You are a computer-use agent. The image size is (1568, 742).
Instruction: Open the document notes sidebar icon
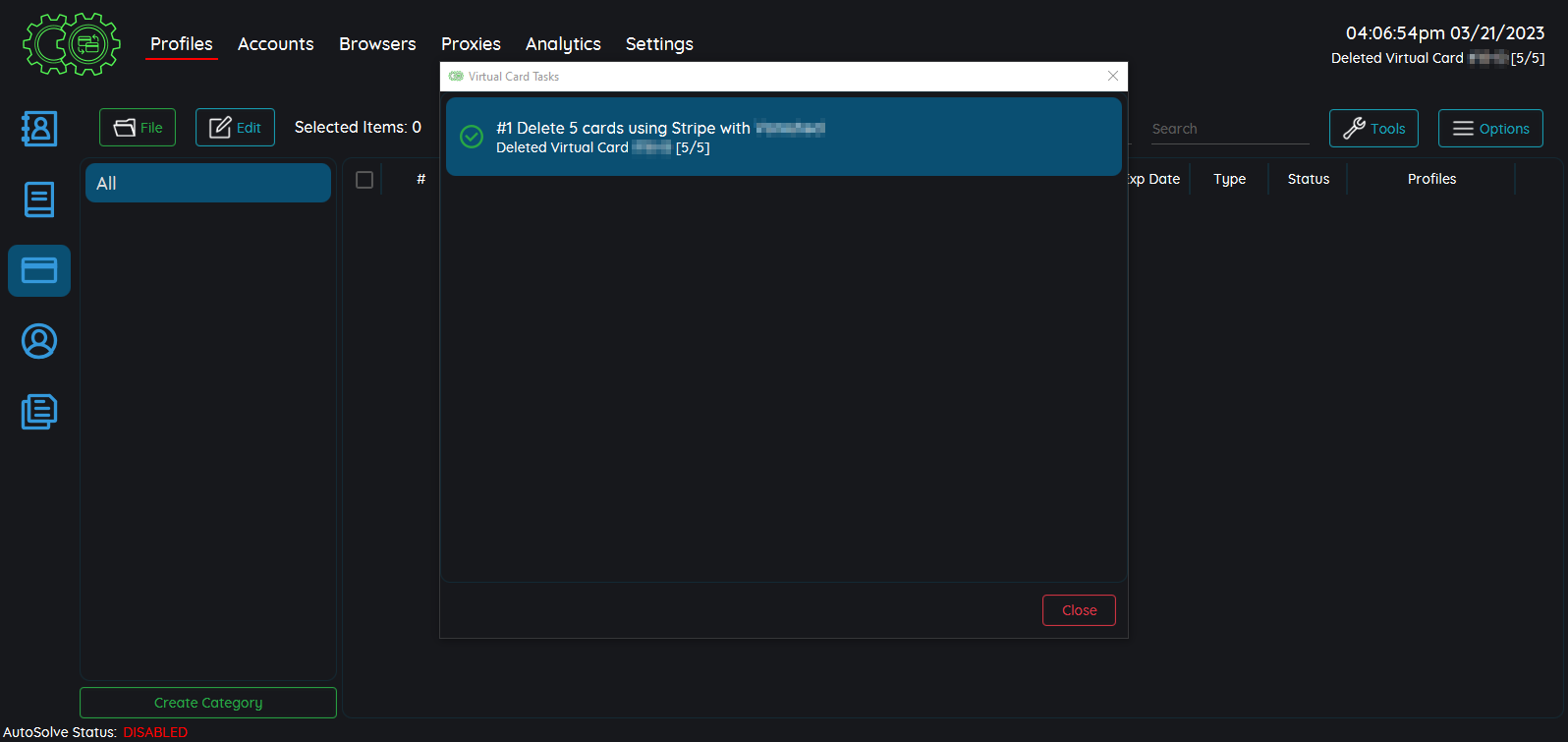[39, 200]
